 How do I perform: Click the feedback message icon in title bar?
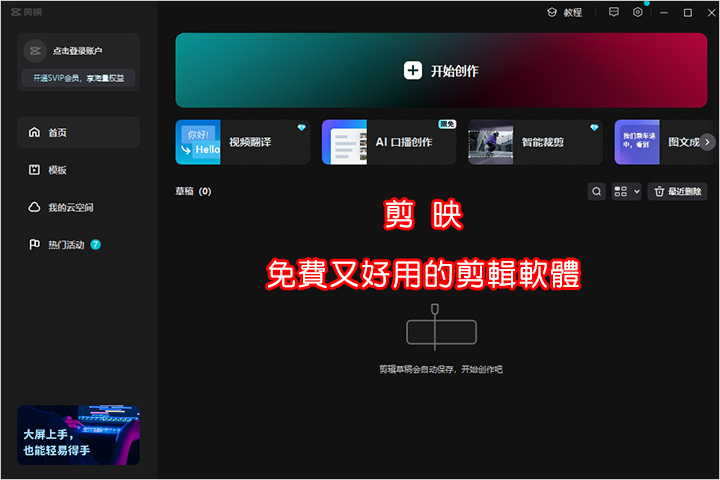614,12
